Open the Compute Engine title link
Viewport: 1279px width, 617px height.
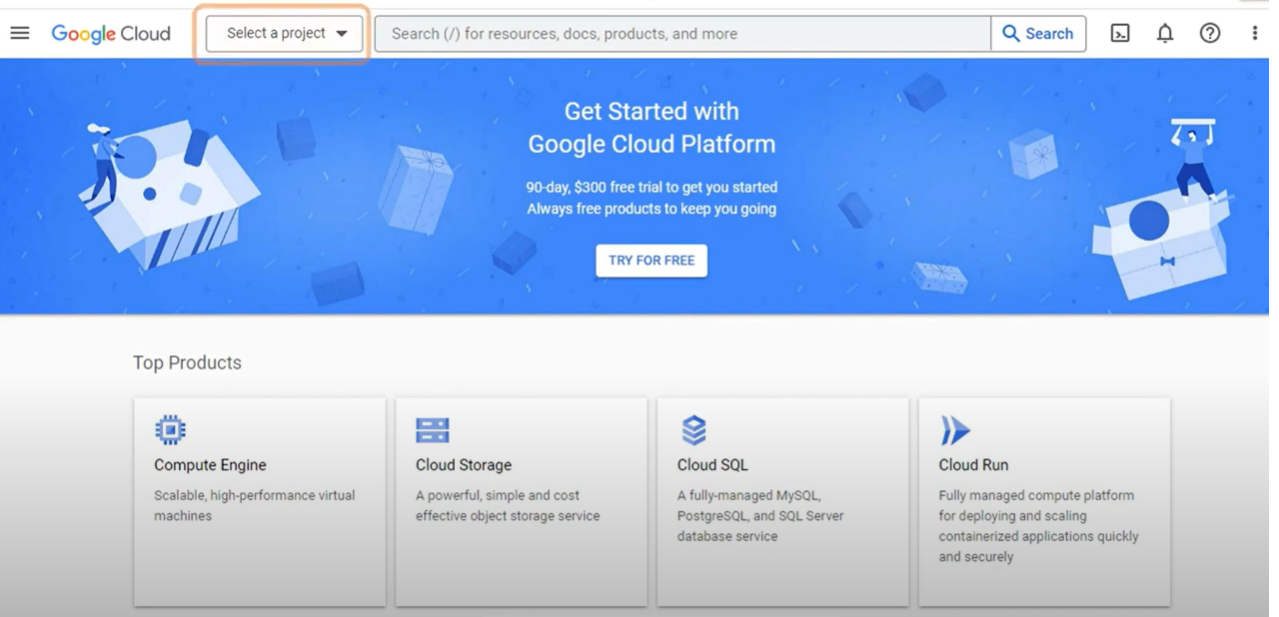click(210, 465)
